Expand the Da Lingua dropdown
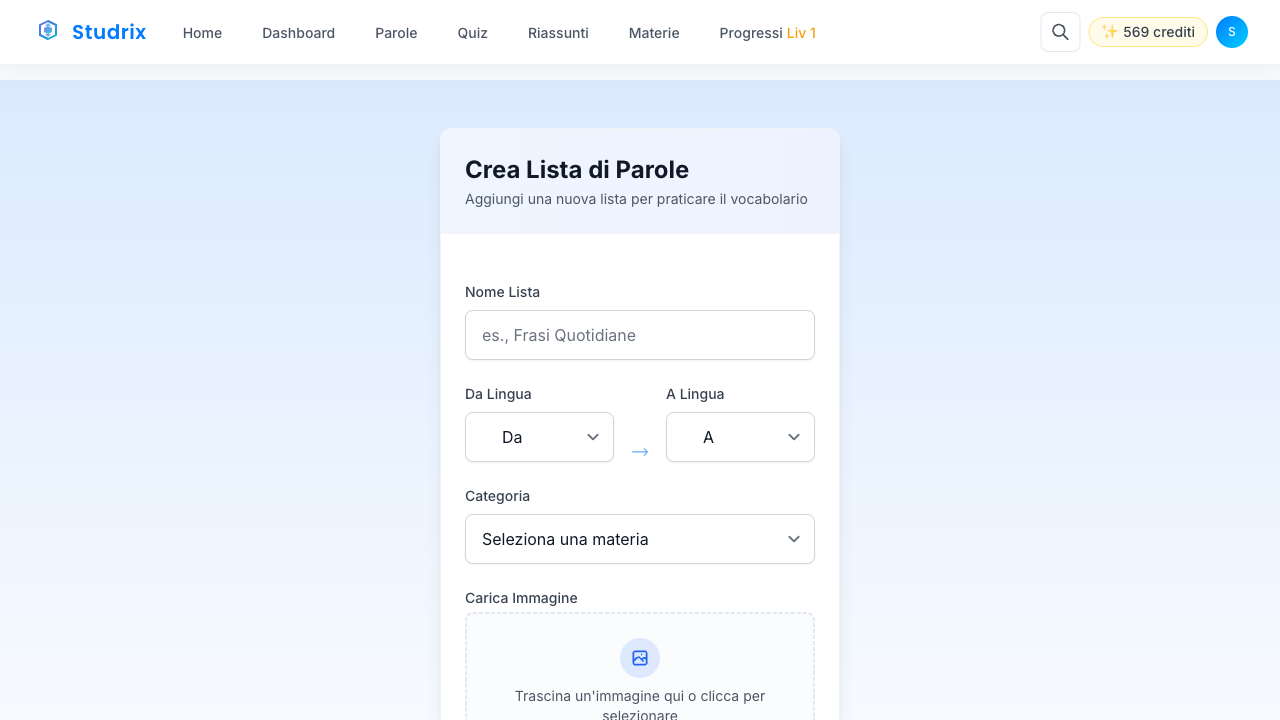 coord(539,437)
